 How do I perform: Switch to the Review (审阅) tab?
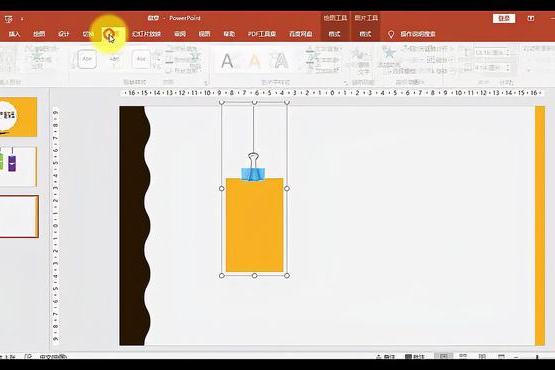180,34
